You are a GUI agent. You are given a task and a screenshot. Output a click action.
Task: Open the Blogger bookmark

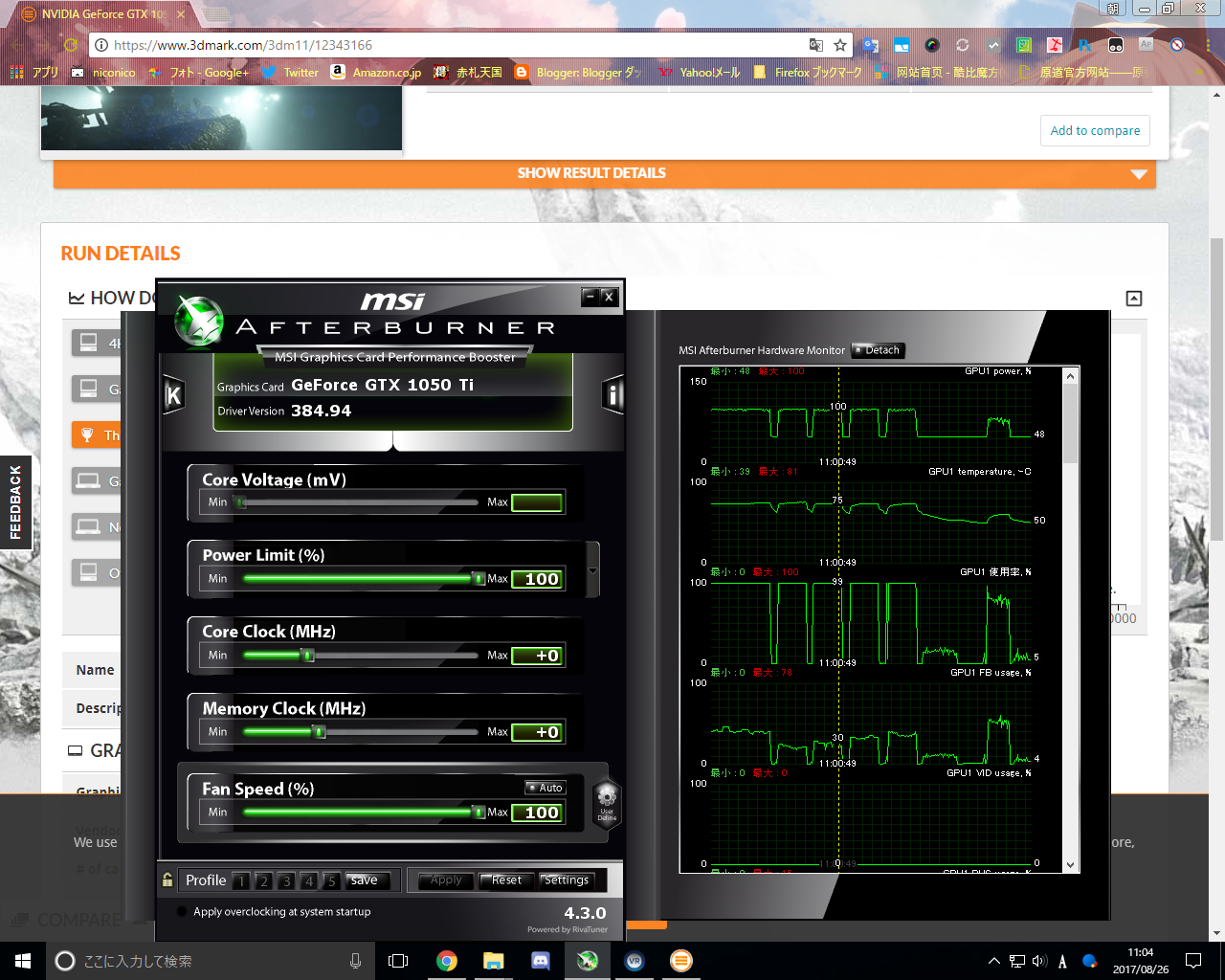[578, 72]
